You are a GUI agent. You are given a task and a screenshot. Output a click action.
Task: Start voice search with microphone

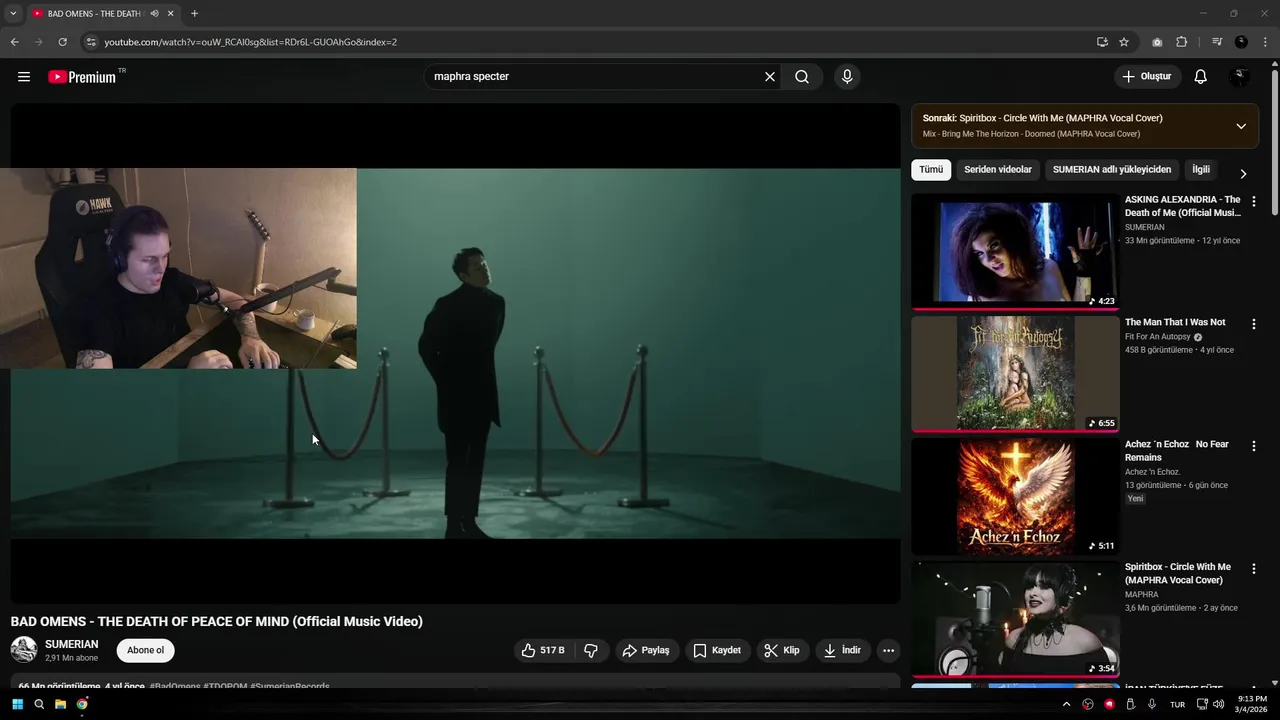tap(847, 77)
